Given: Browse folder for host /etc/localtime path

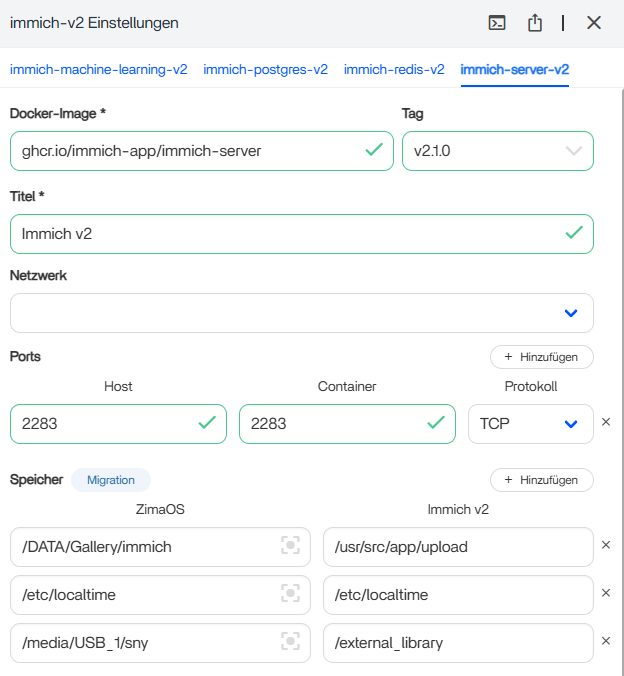Looking at the screenshot, I should click(290, 594).
